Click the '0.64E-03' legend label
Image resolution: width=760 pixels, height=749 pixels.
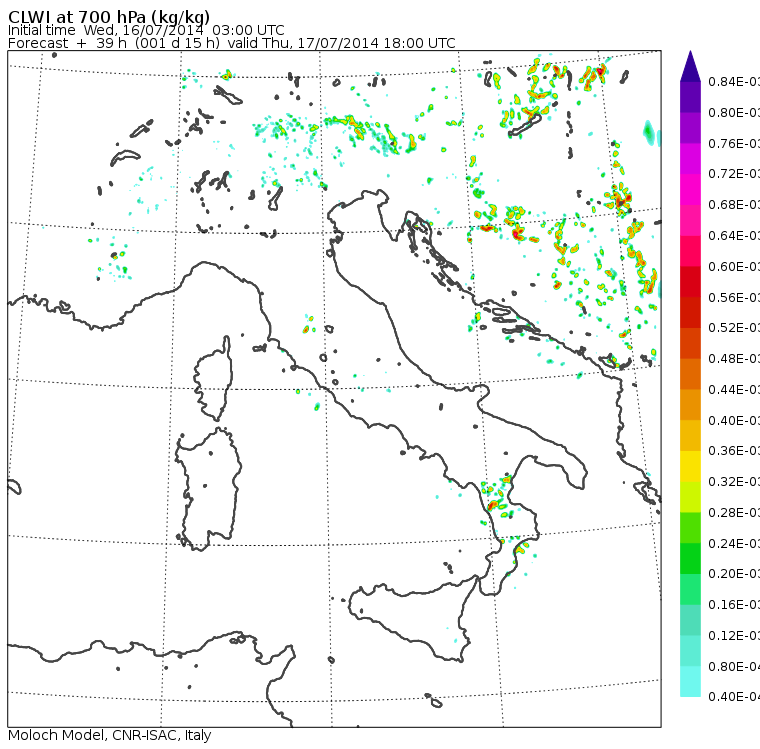[x=734, y=236]
